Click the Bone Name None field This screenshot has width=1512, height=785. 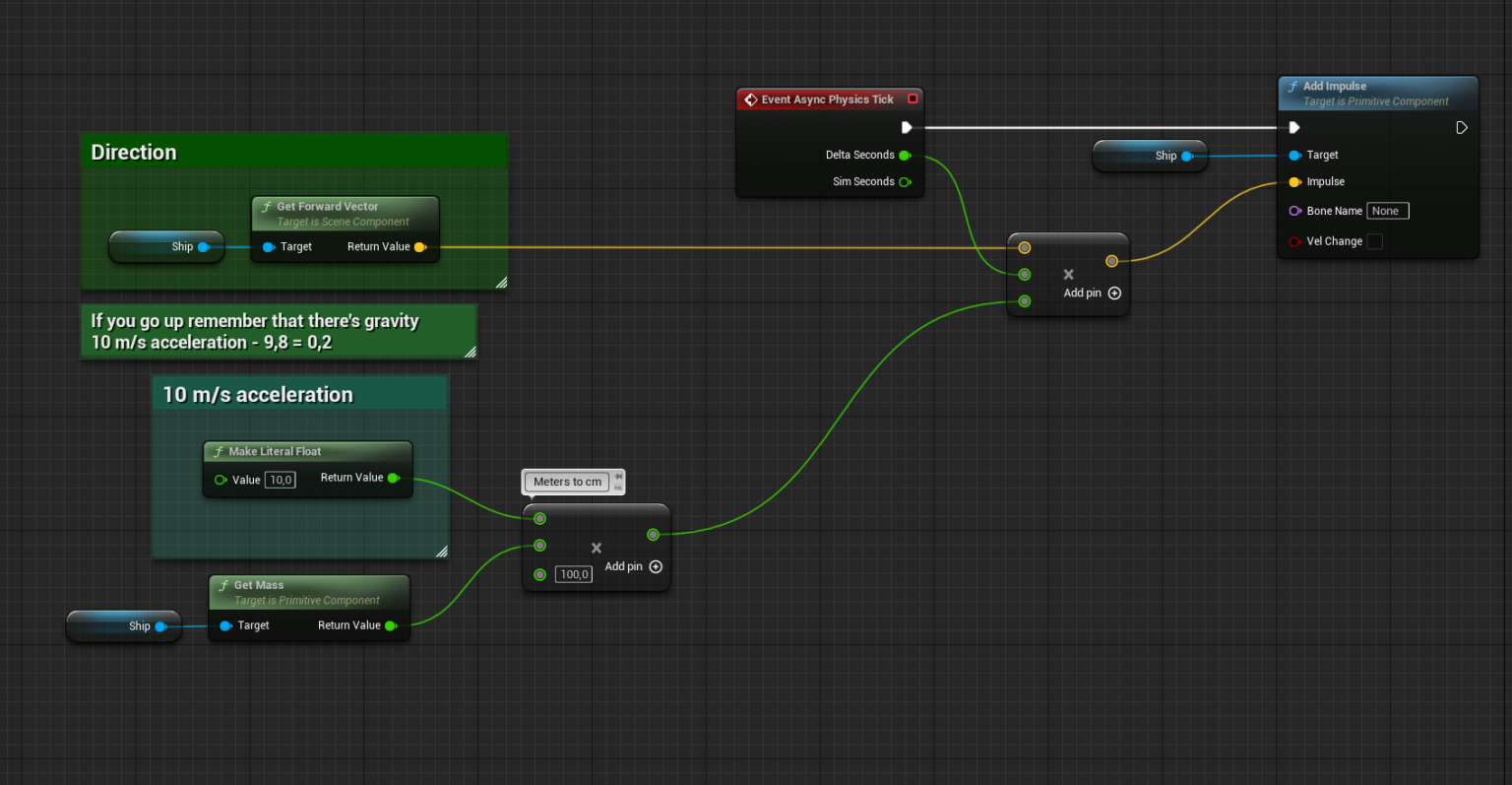(1387, 210)
